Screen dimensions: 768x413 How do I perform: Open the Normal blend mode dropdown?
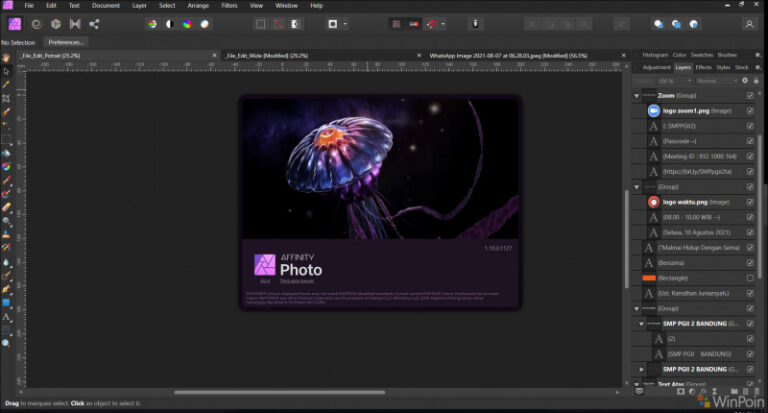tap(716, 81)
